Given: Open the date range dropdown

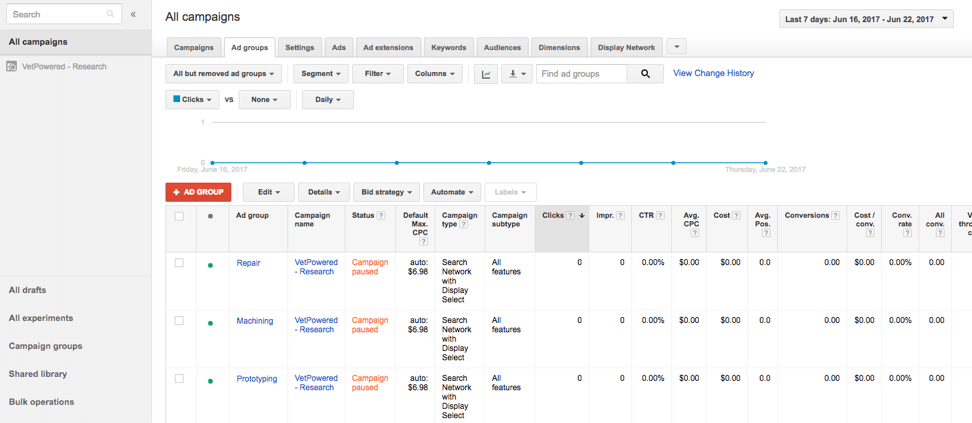Looking at the screenshot, I should pos(866,19).
